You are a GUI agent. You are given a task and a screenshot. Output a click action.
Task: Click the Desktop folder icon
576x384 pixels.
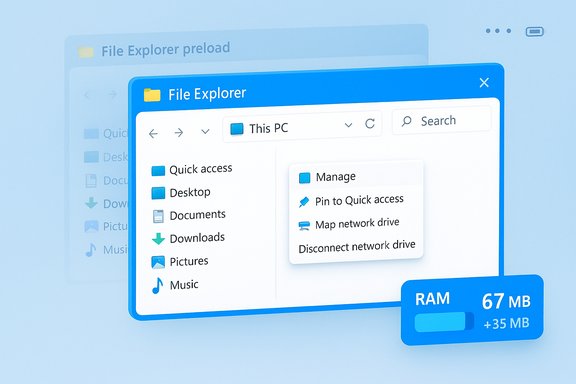(158, 193)
